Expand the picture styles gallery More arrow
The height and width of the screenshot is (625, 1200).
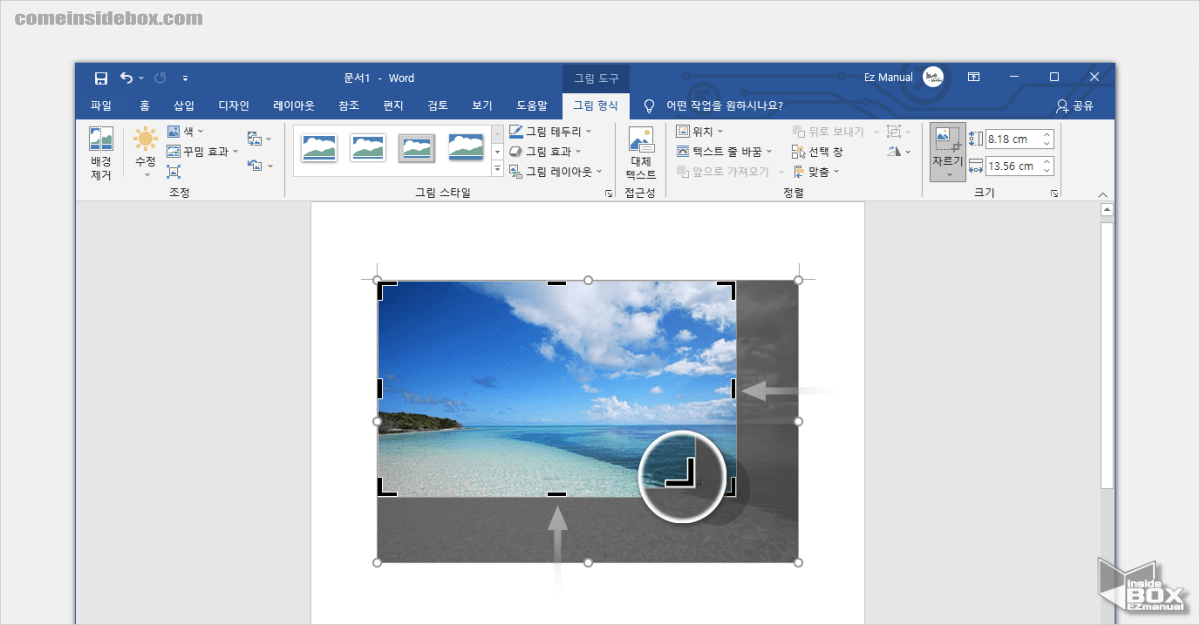pos(498,169)
